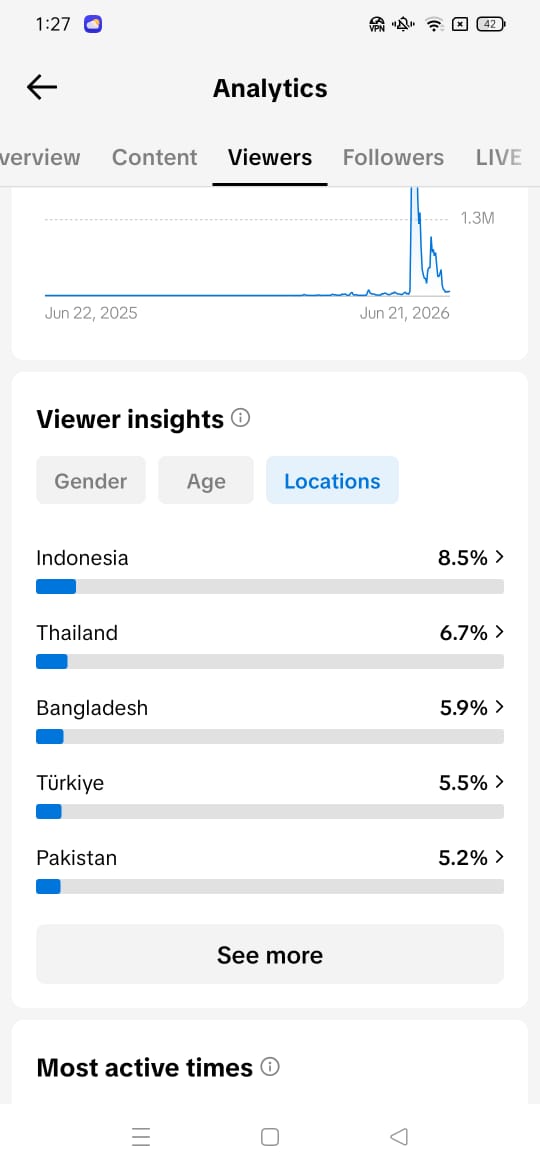Viewport: 540px width, 1170px height.
Task: Expand Thailand location details chevron
Action: 499,632
